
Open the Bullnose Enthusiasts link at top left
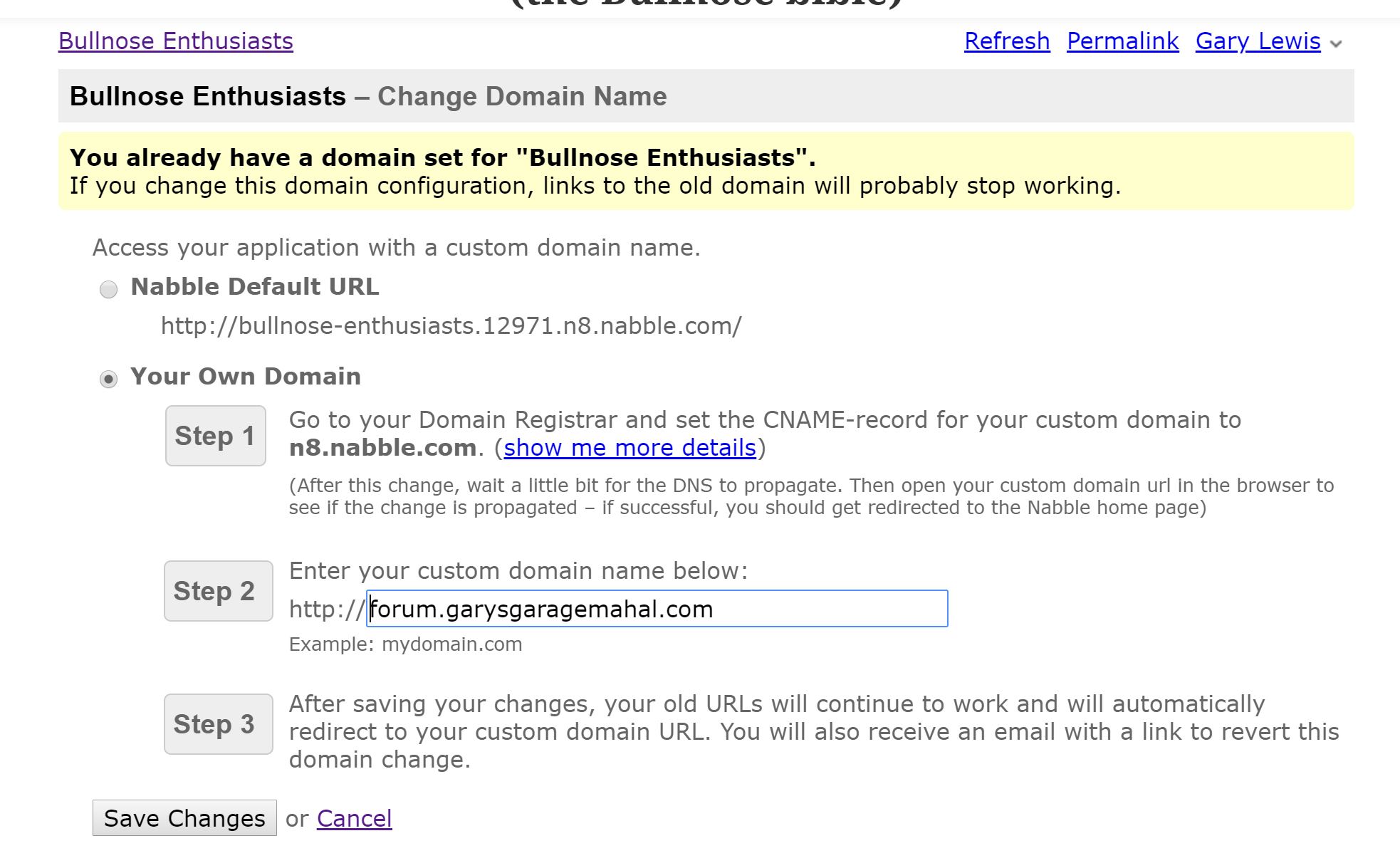pos(175,41)
